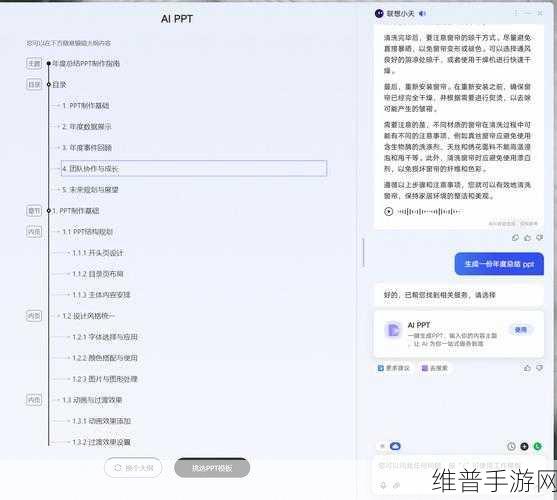Click 使用 button on AI PPT card
The height and width of the screenshot is (500, 557).
point(520,330)
